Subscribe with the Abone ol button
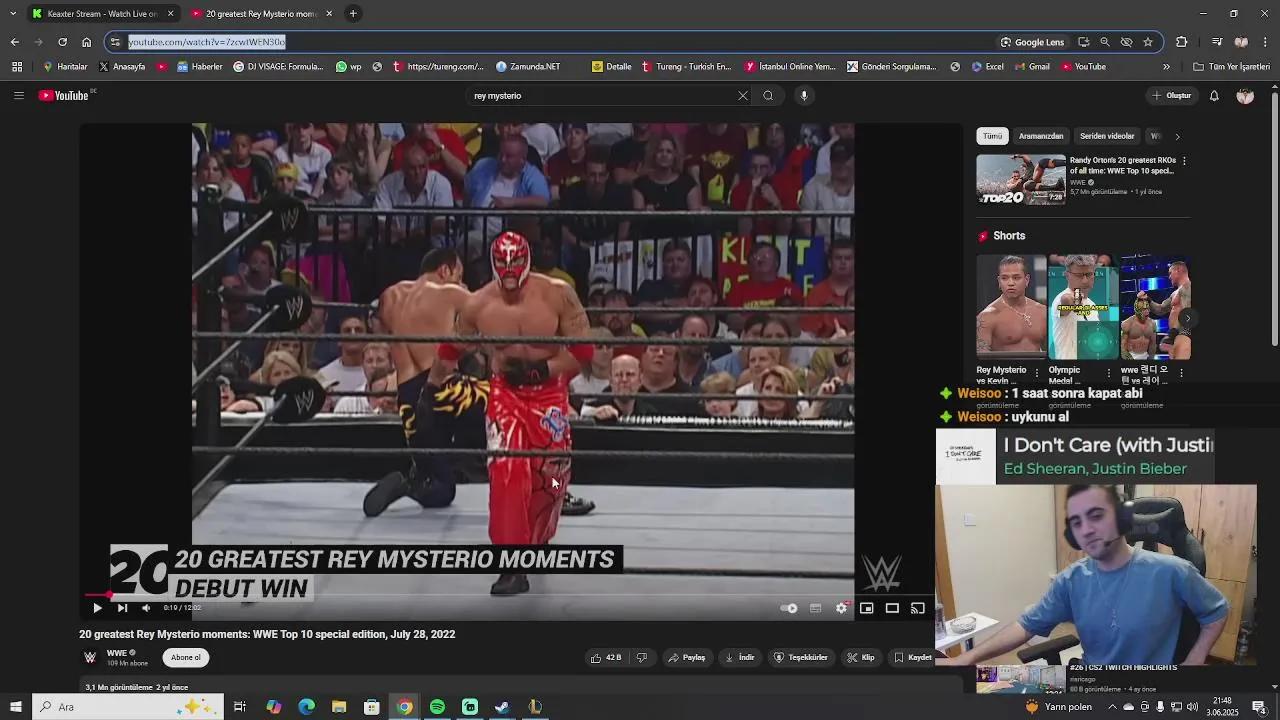The image size is (1280, 720). pos(186,658)
